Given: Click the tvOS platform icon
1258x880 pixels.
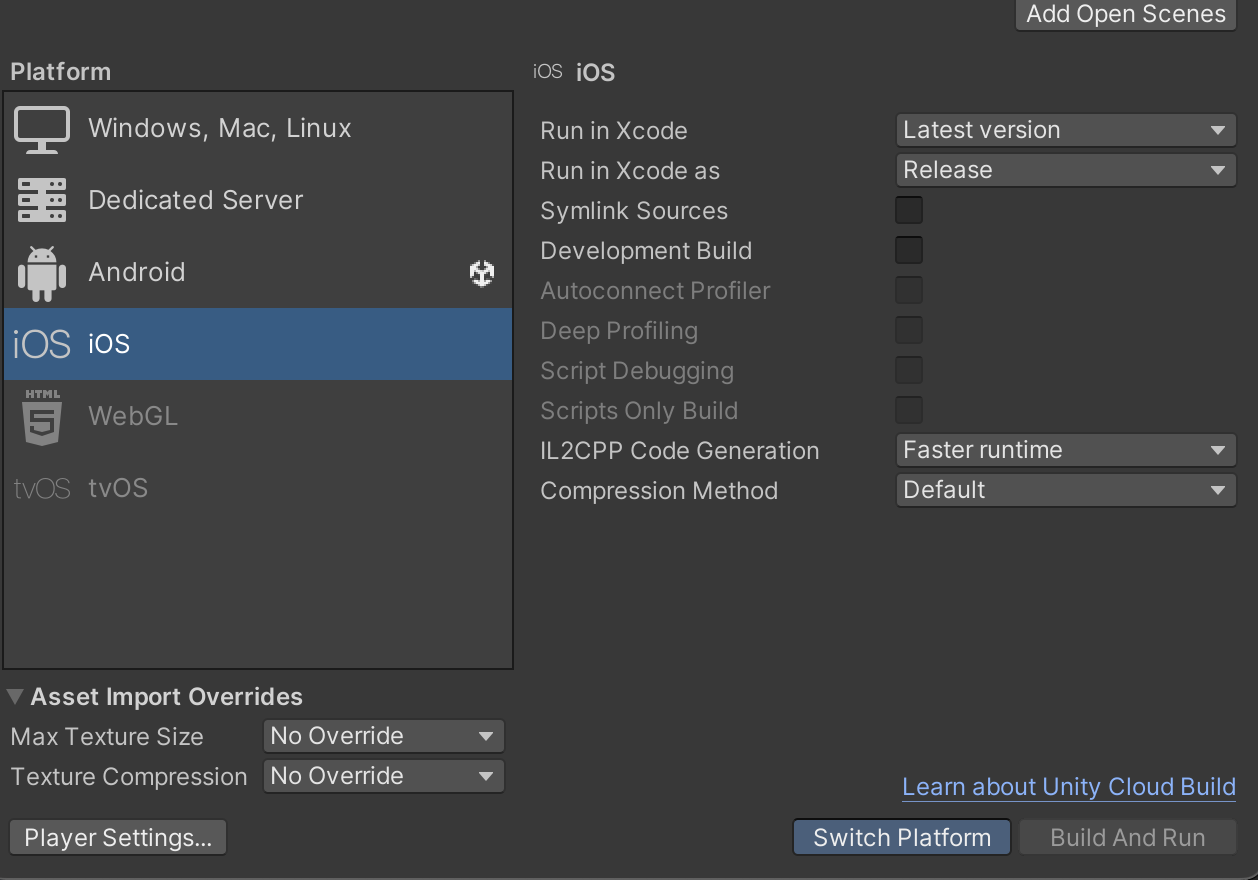Looking at the screenshot, I should coord(42,488).
